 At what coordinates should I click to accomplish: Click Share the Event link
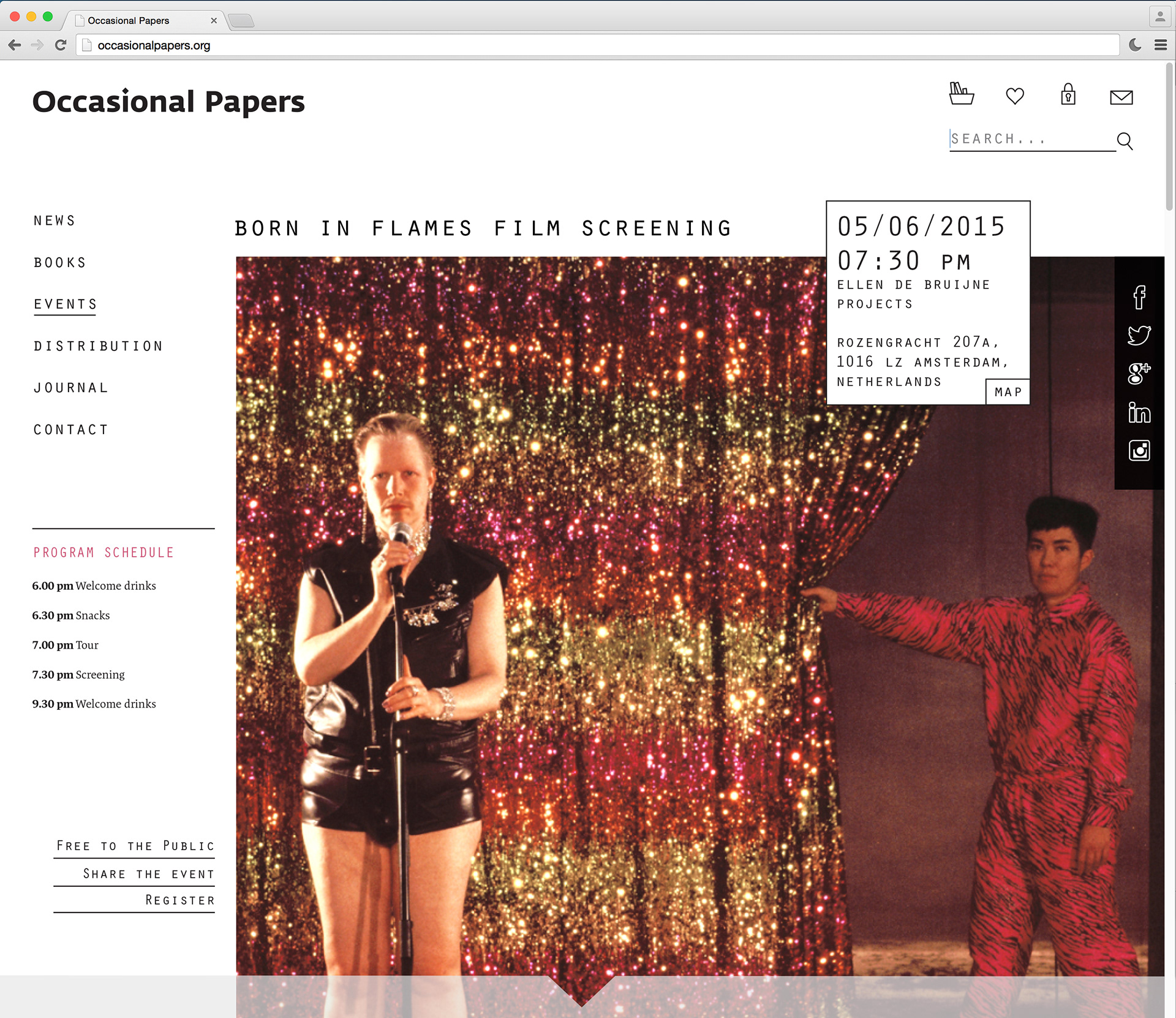point(148,874)
